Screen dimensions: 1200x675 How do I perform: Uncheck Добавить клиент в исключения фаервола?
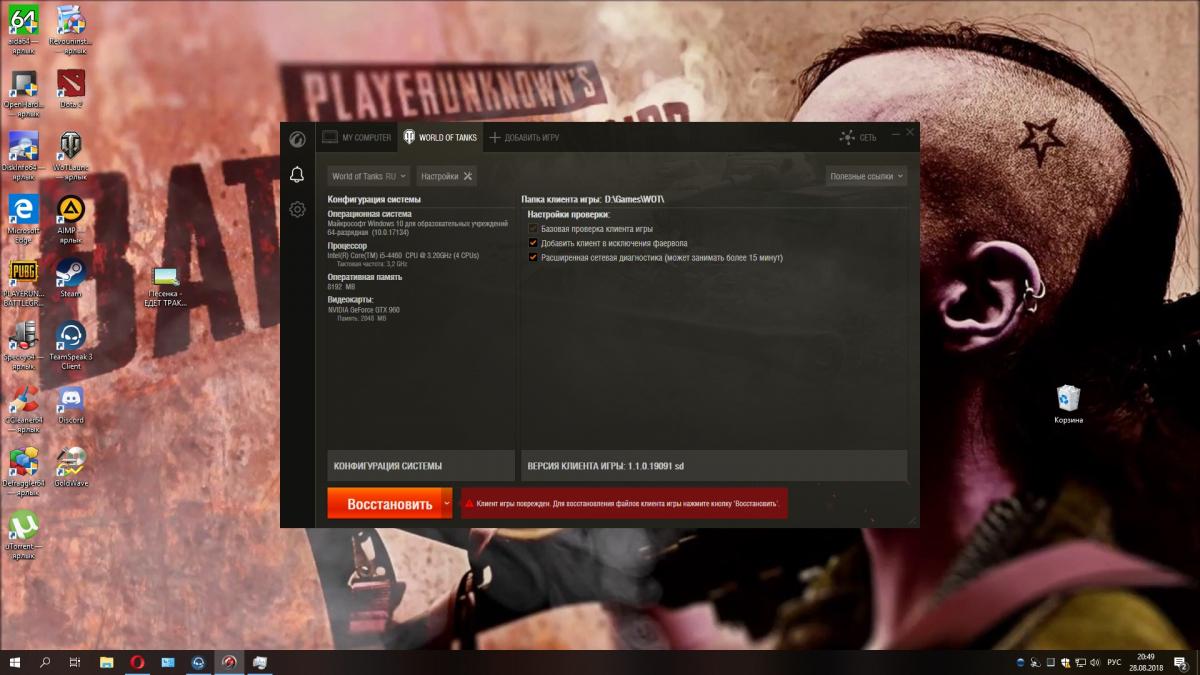pyautogui.click(x=533, y=243)
